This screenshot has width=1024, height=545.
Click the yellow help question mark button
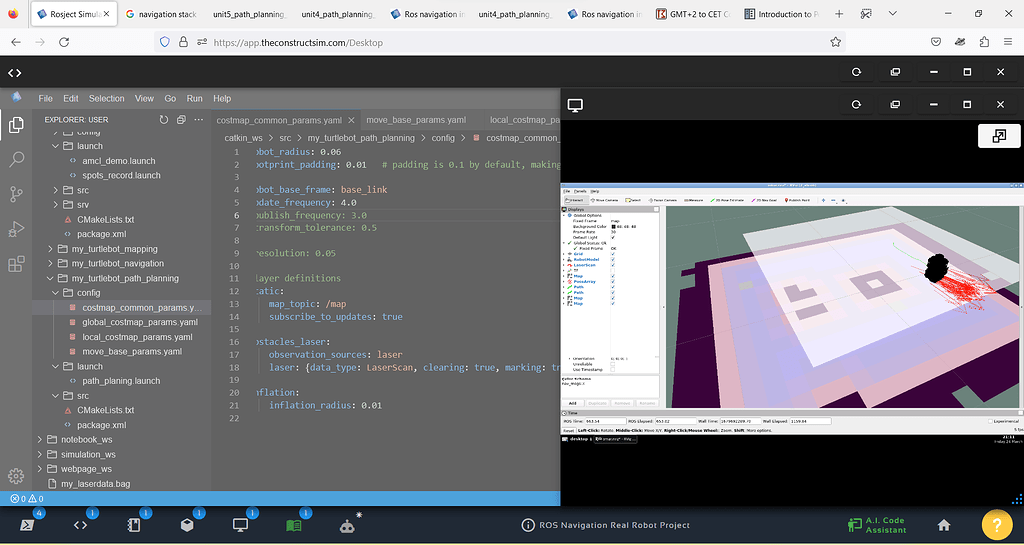pos(996,525)
